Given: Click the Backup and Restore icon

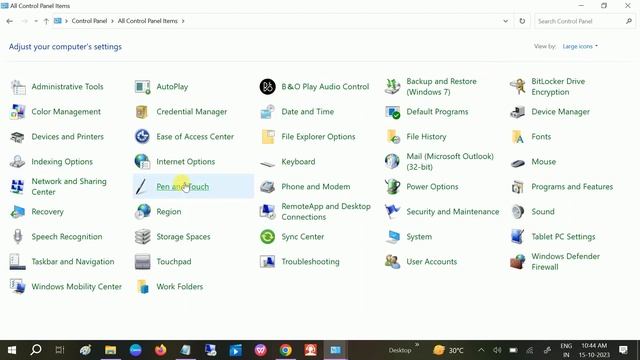Looking at the screenshot, I should pyautogui.click(x=392, y=87).
